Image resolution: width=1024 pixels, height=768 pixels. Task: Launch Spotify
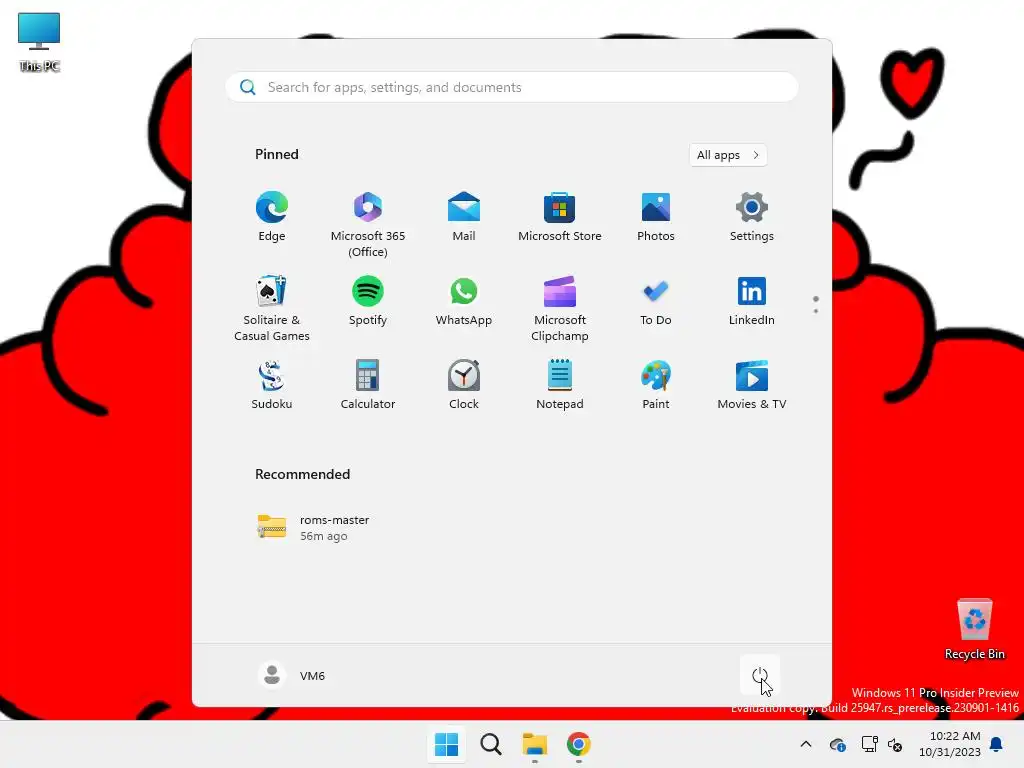368,301
